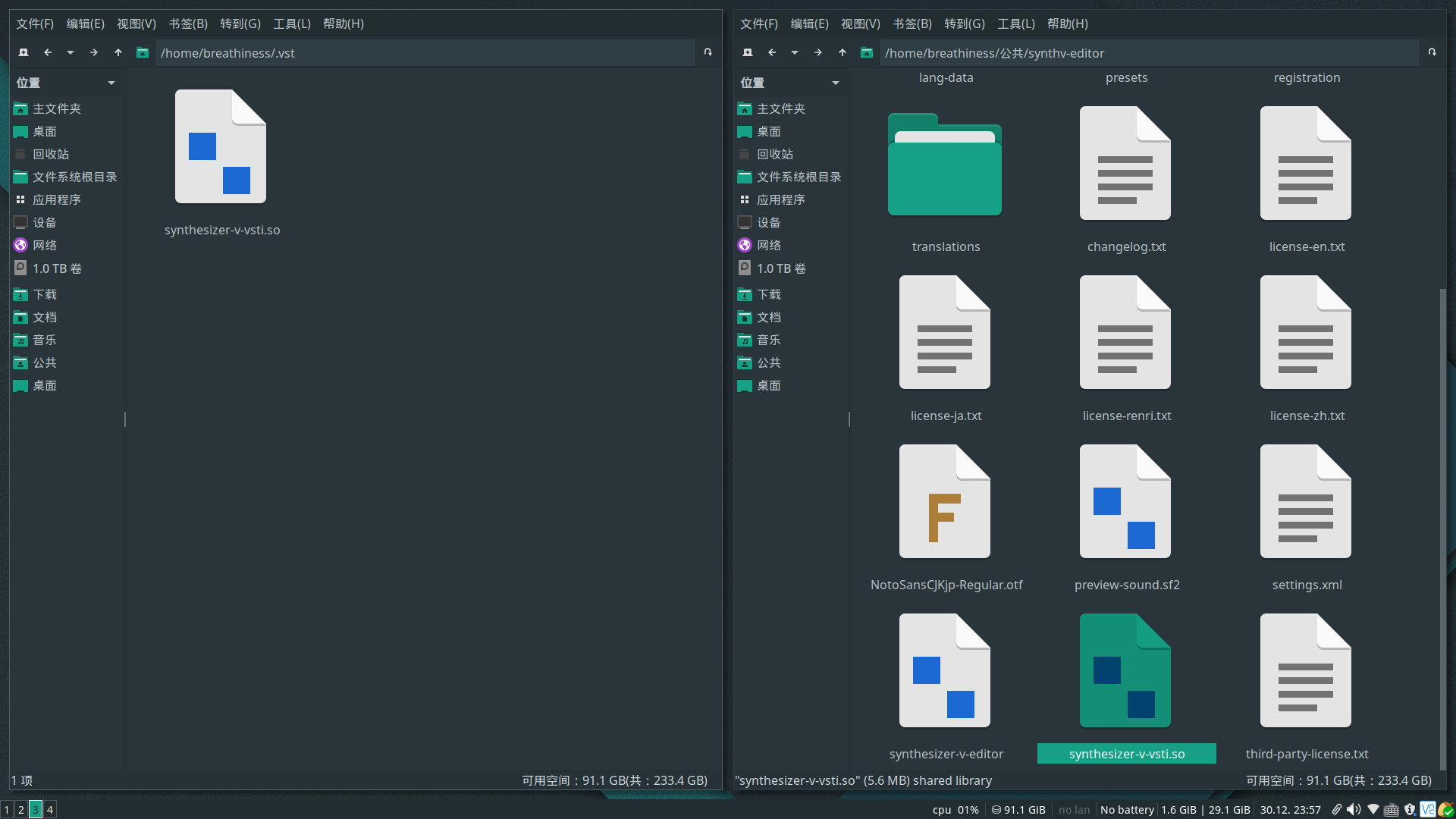Go forward in the right file manager
The image size is (1456, 819).
[x=817, y=52]
